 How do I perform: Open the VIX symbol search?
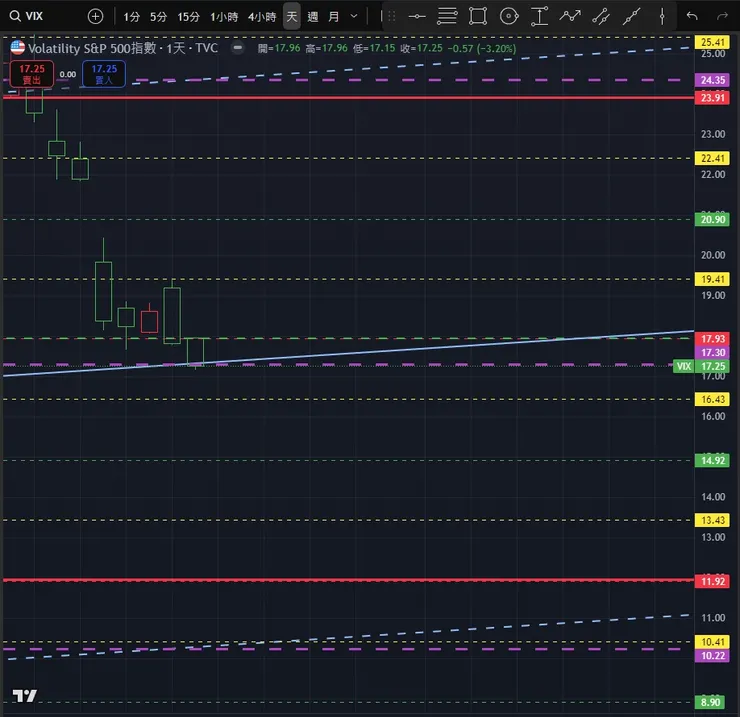27,16
